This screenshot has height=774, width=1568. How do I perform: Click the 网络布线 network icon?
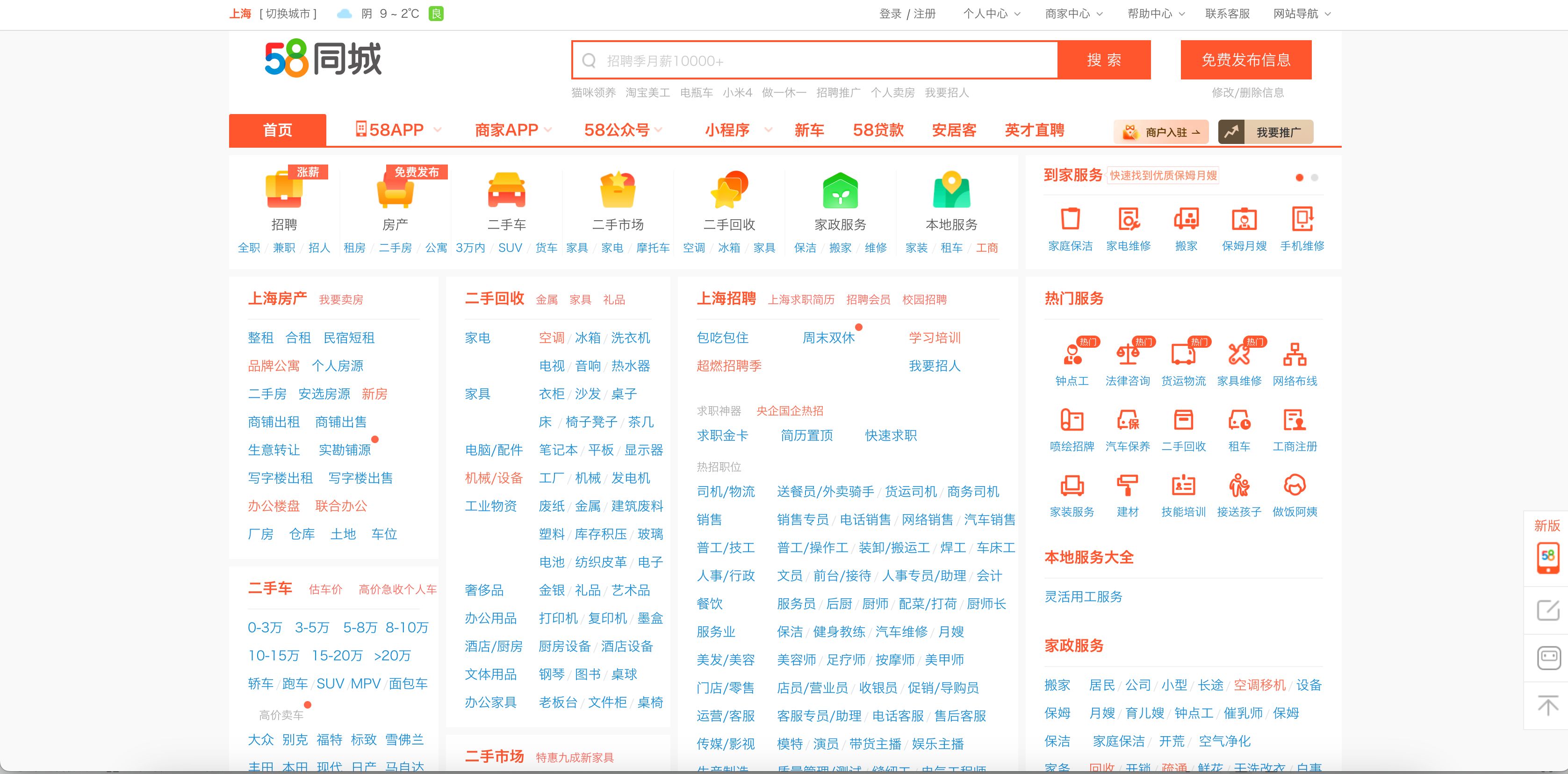[1295, 353]
